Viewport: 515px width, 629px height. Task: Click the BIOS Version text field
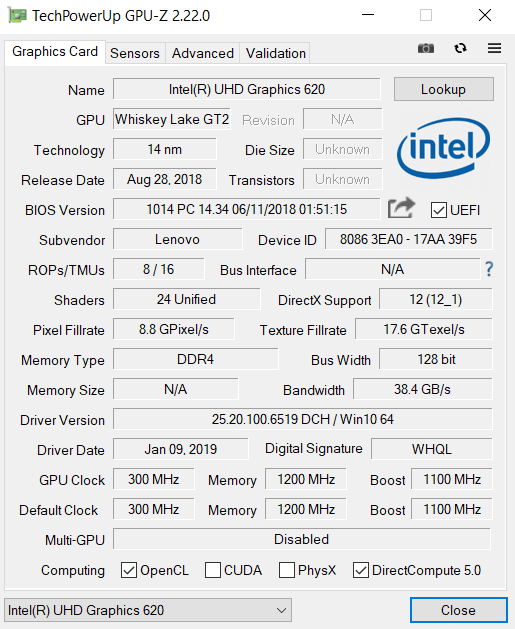pos(246,209)
